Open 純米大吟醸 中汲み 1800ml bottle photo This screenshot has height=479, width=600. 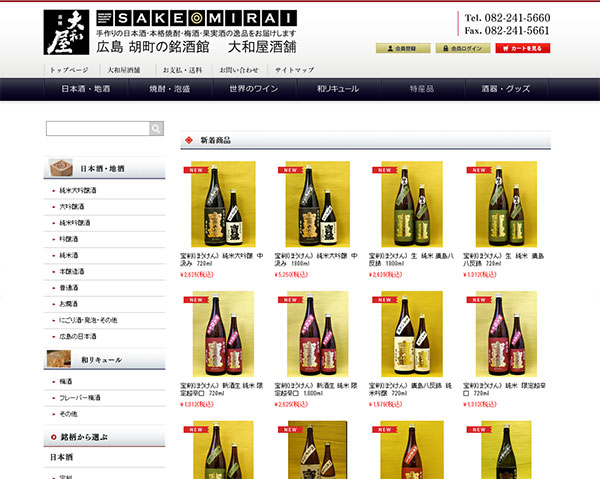pos(318,204)
